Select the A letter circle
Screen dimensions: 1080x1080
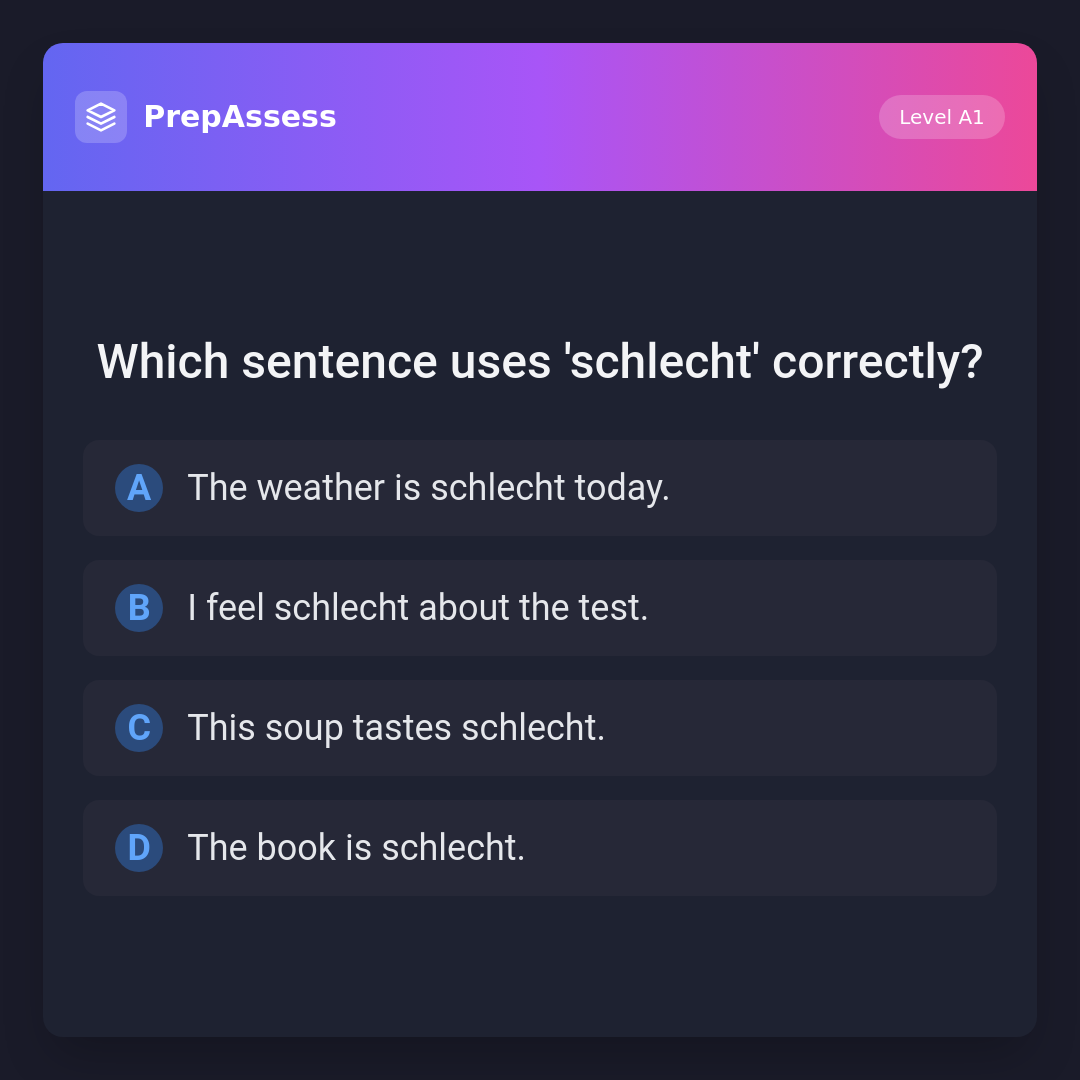(x=139, y=488)
